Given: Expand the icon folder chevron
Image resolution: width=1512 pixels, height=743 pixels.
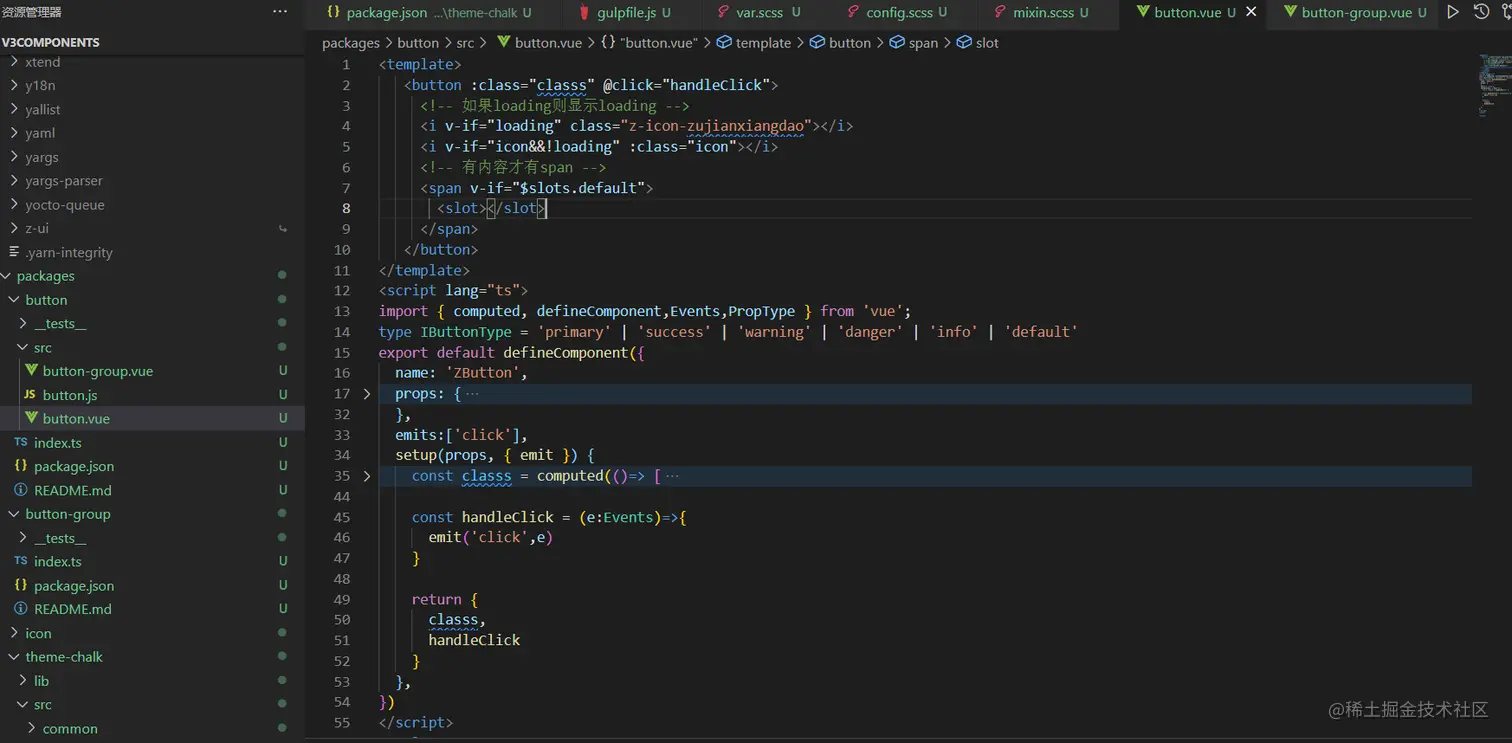Looking at the screenshot, I should (14, 633).
